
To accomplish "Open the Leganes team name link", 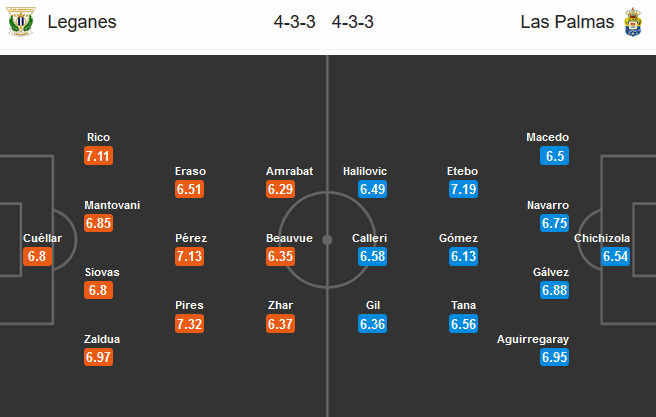I will (82, 22).
